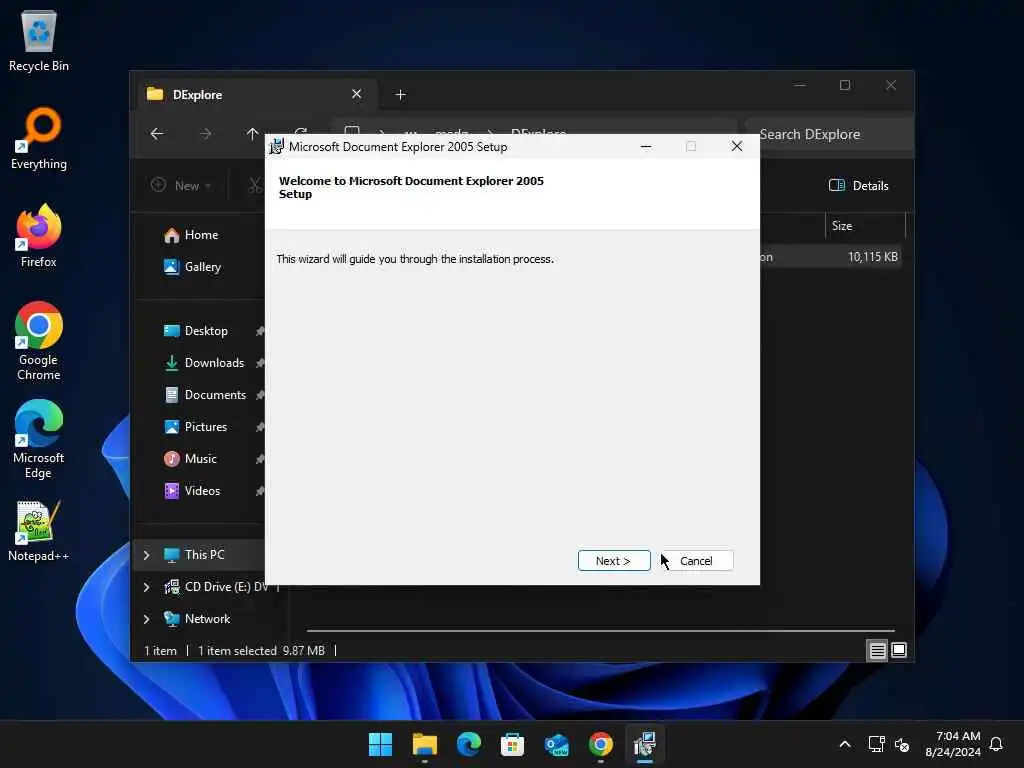1024x768 pixels.
Task: Go forward in File Explorer
Action: (205, 134)
